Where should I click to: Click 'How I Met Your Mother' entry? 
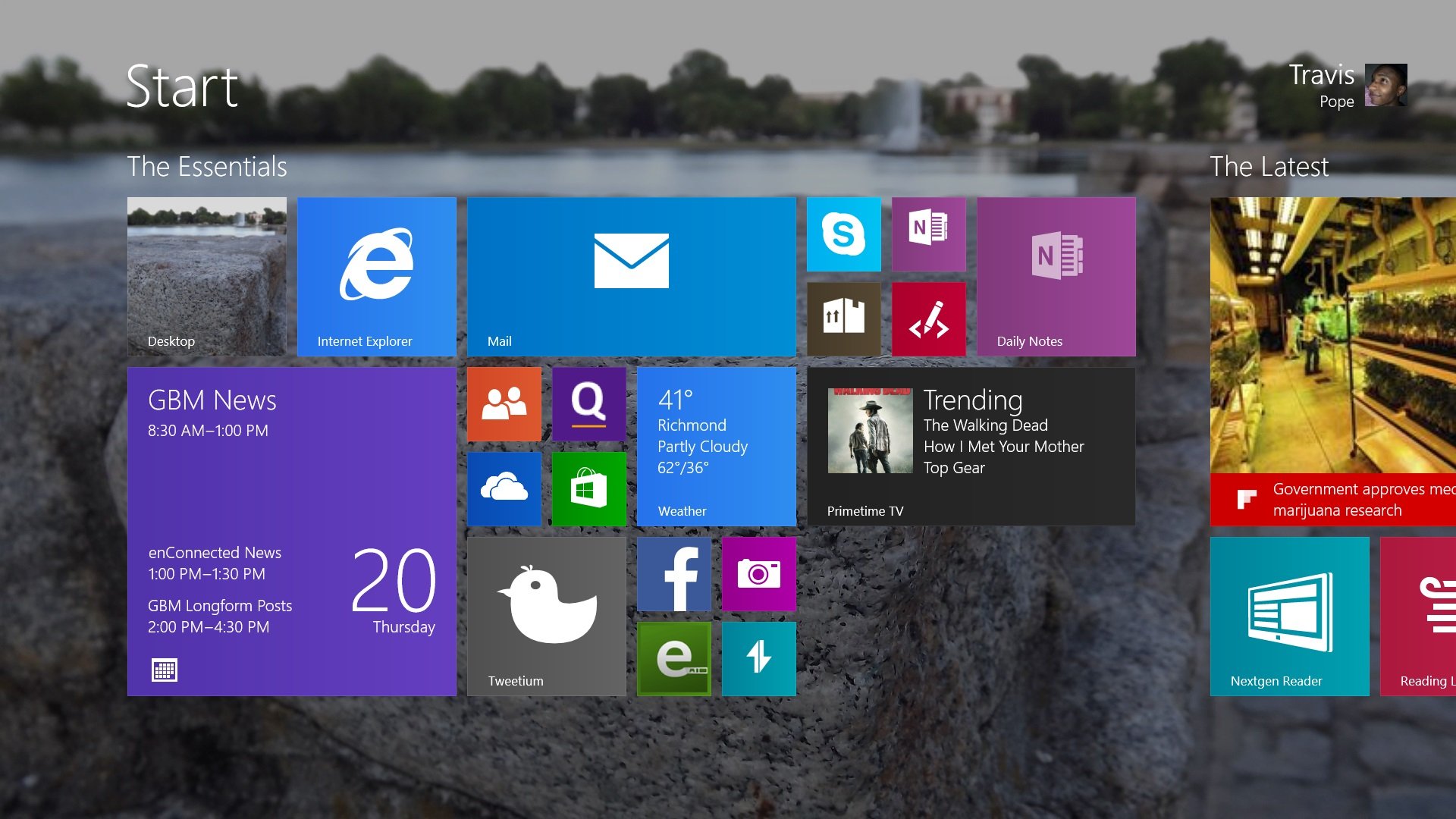1004,447
